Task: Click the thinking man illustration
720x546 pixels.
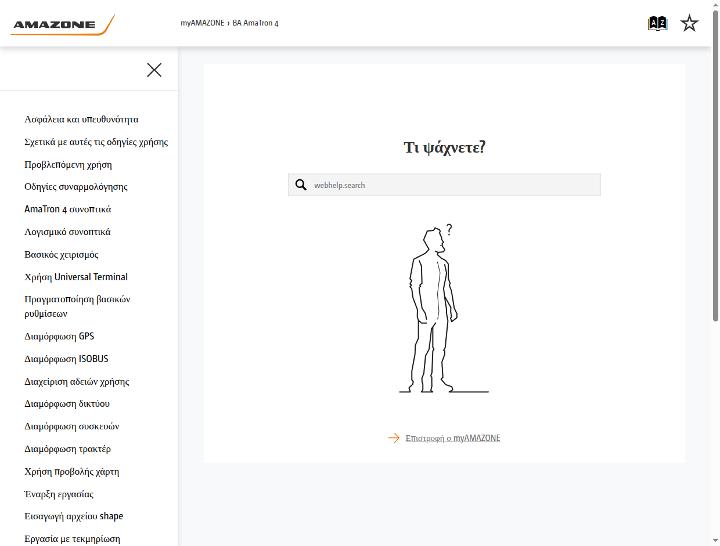Action: point(444,309)
